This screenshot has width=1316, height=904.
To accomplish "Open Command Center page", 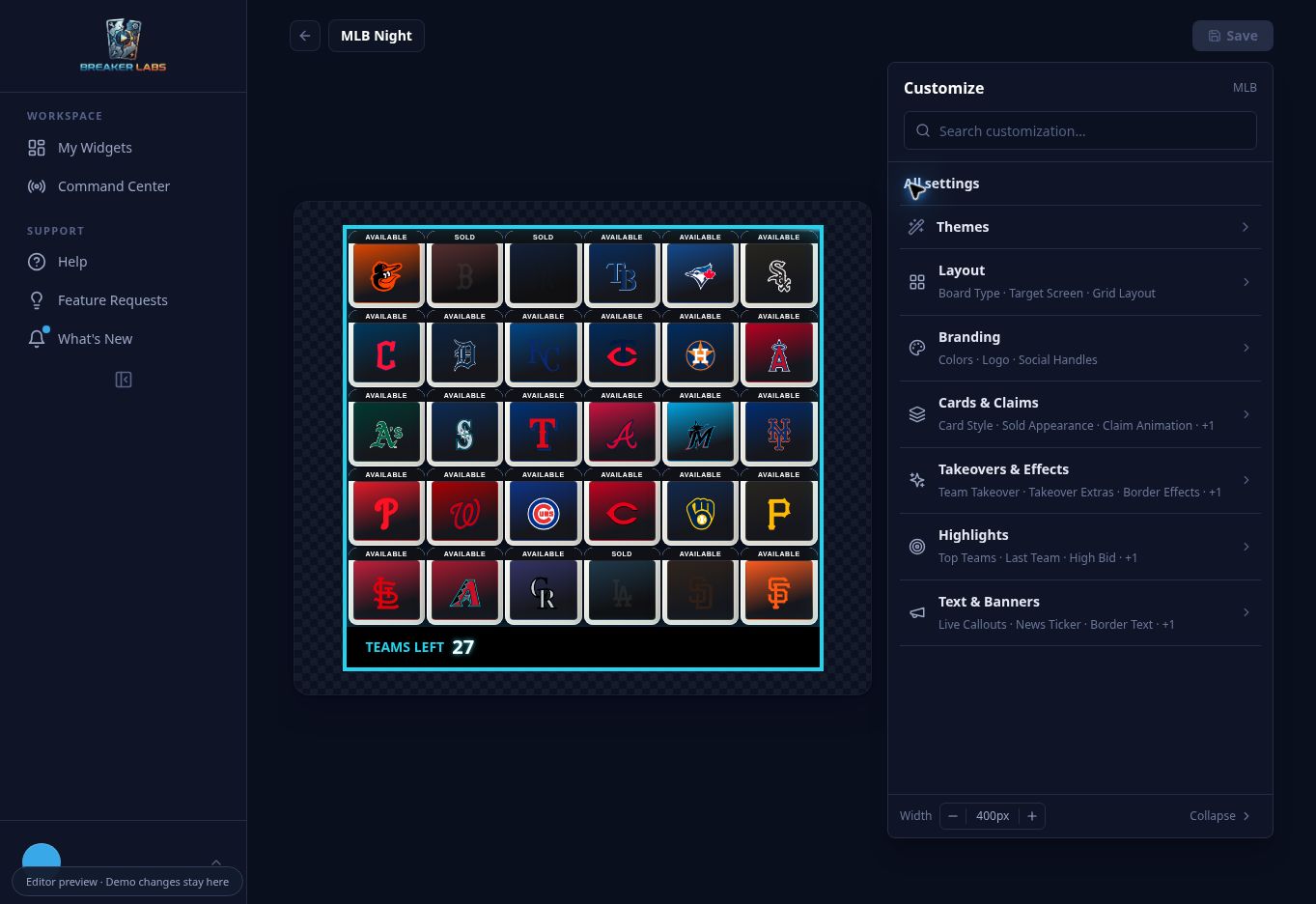I will [x=114, y=186].
